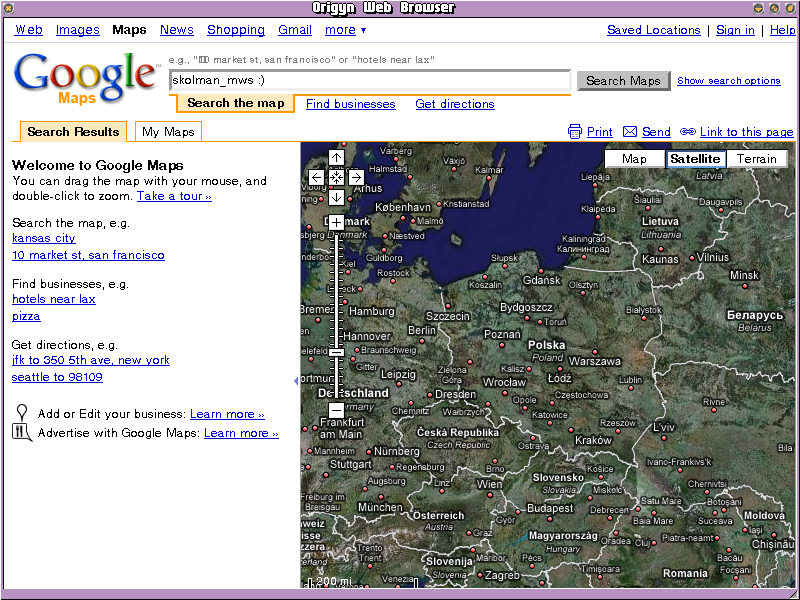Image resolution: width=800 pixels, height=600 pixels.
Task: Switch map view to Map
Action: [634, 159]
